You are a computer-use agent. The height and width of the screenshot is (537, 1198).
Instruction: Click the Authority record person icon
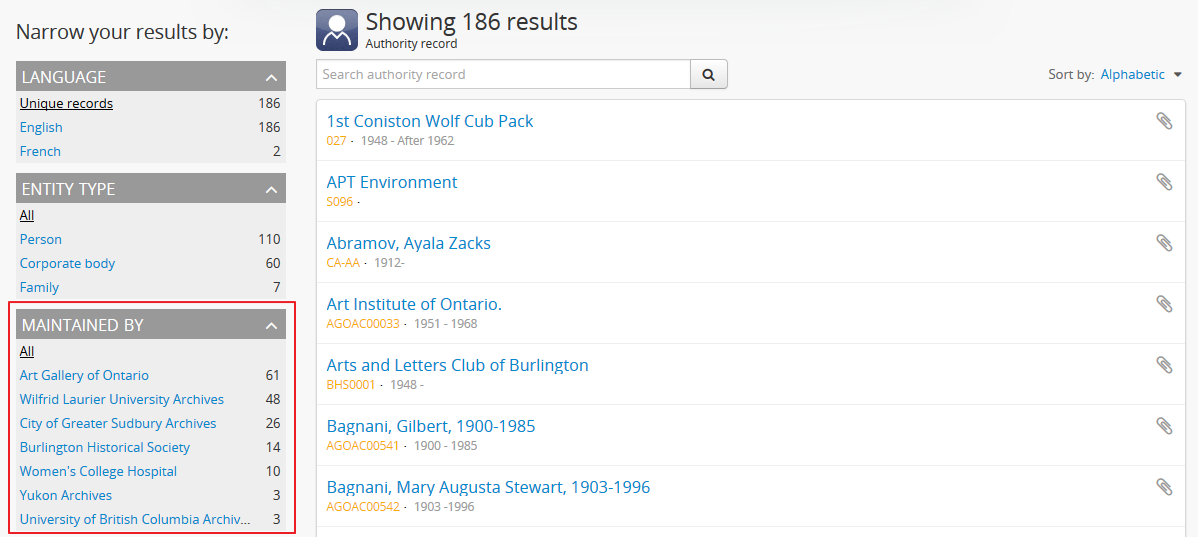click(336, 30)
